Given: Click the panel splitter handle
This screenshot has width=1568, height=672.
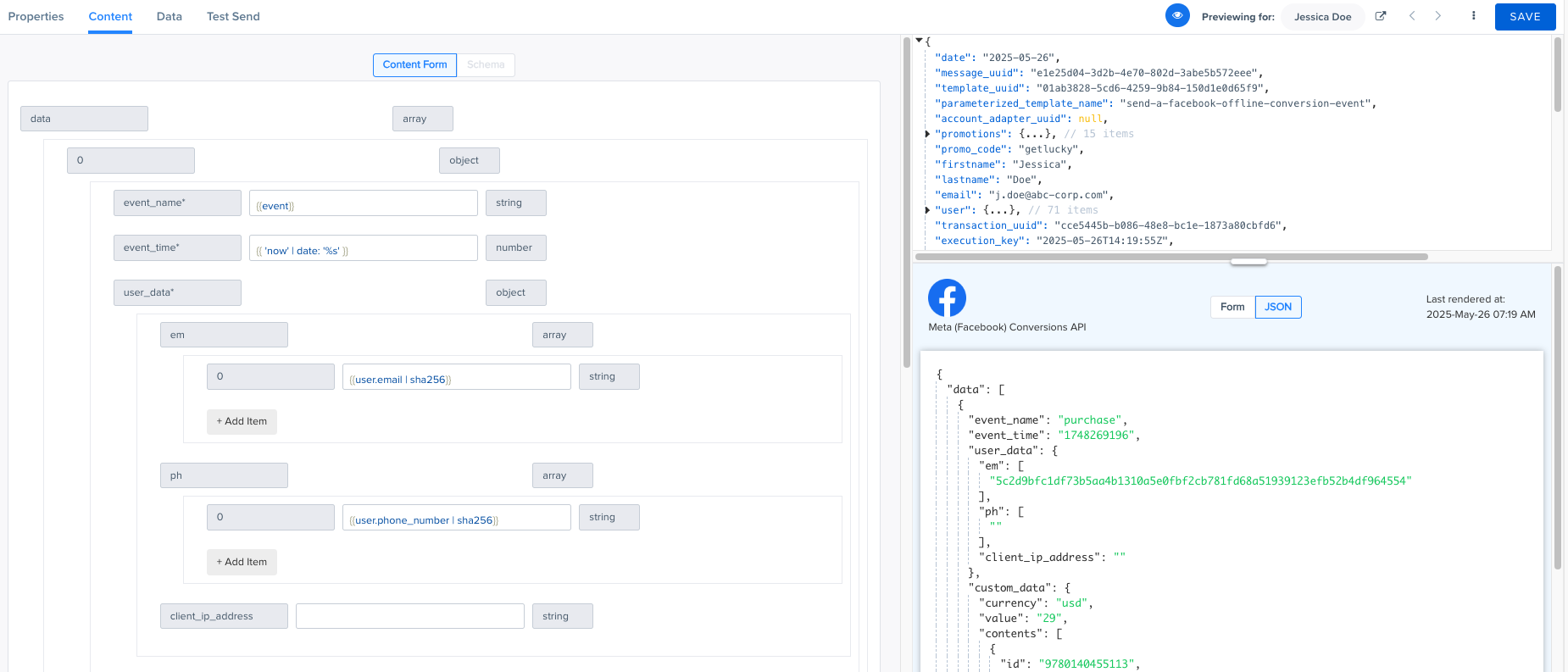Looking at the screenshot, I should [x=1248, y=262].
